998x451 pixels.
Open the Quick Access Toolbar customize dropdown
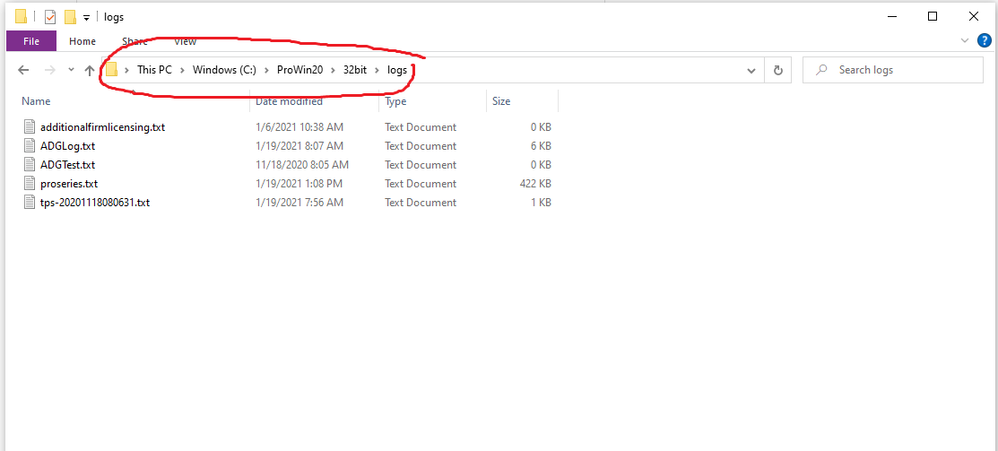pyautogui.click(x=87, y=18)
